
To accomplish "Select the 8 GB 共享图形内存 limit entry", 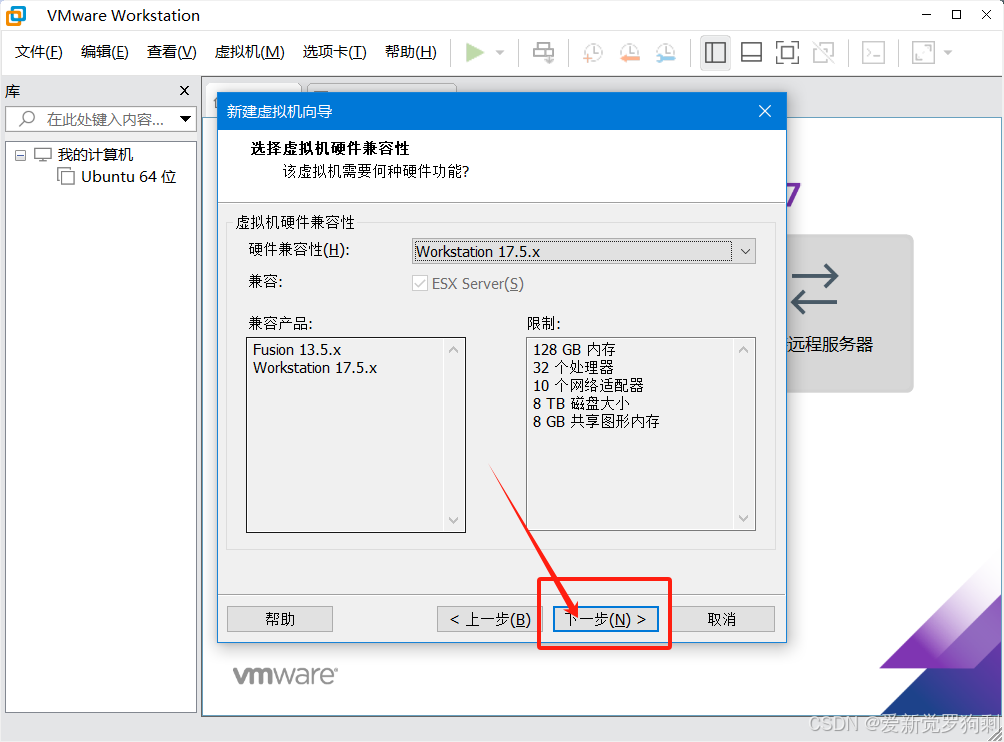I will (596, 421).
